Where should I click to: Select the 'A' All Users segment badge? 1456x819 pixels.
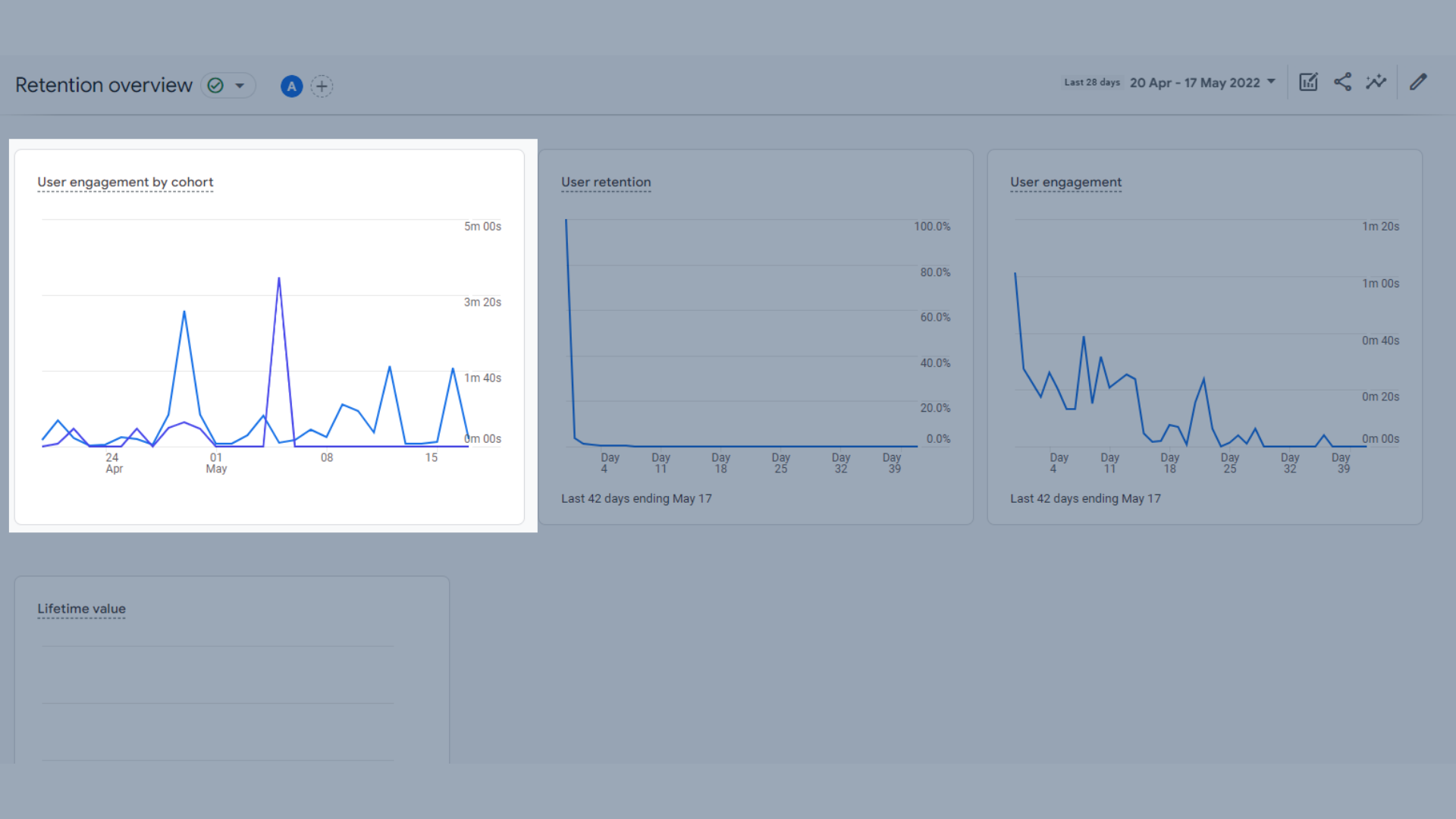coord(291,86)
